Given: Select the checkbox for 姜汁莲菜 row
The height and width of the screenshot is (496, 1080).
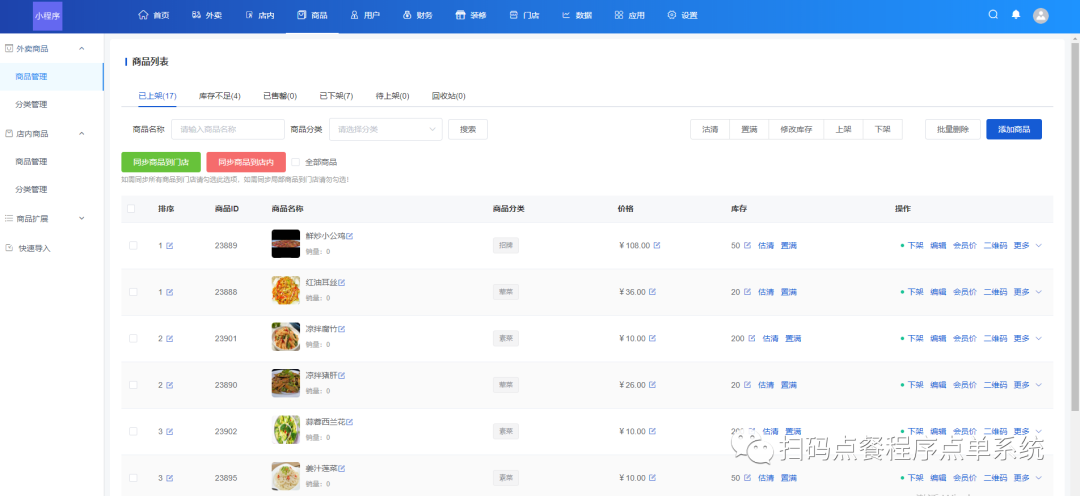Looking at the screenshot, I should tap(133, 478).
